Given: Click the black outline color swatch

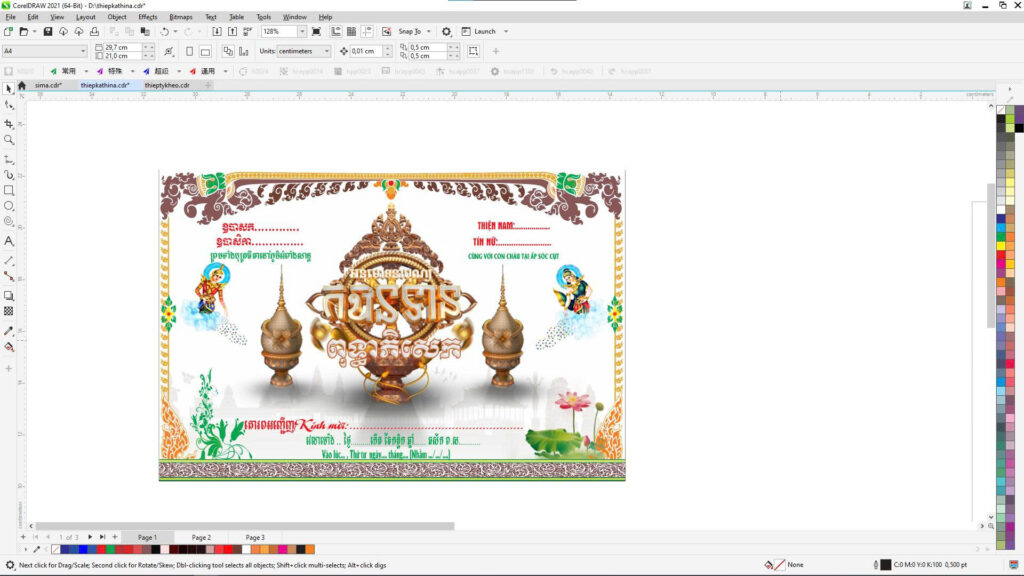Looking at the screenshot, I should 886,564.
